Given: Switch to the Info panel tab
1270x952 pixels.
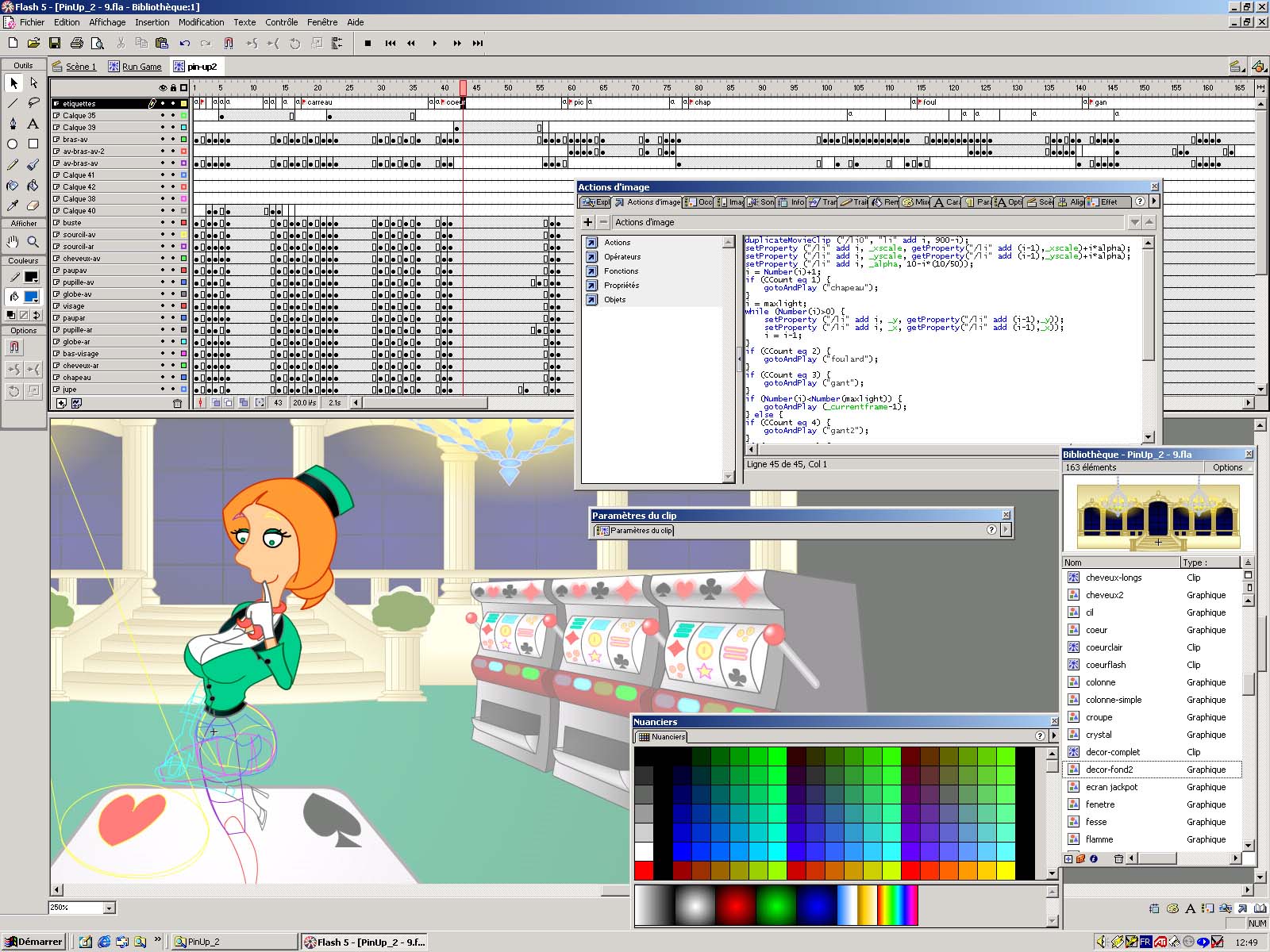Looking at the screenshot, I should pos(791,202).
